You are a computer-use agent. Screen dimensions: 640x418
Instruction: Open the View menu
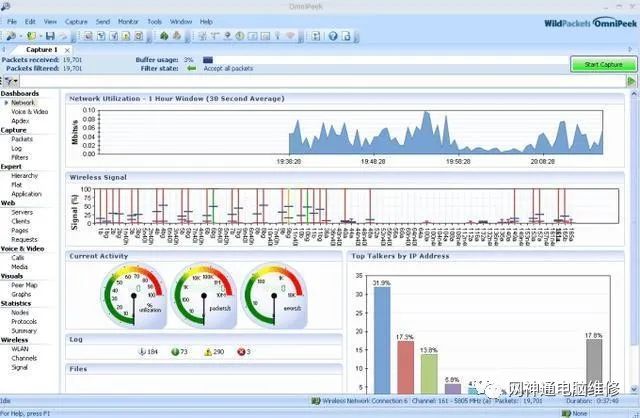tap(50, 22)
